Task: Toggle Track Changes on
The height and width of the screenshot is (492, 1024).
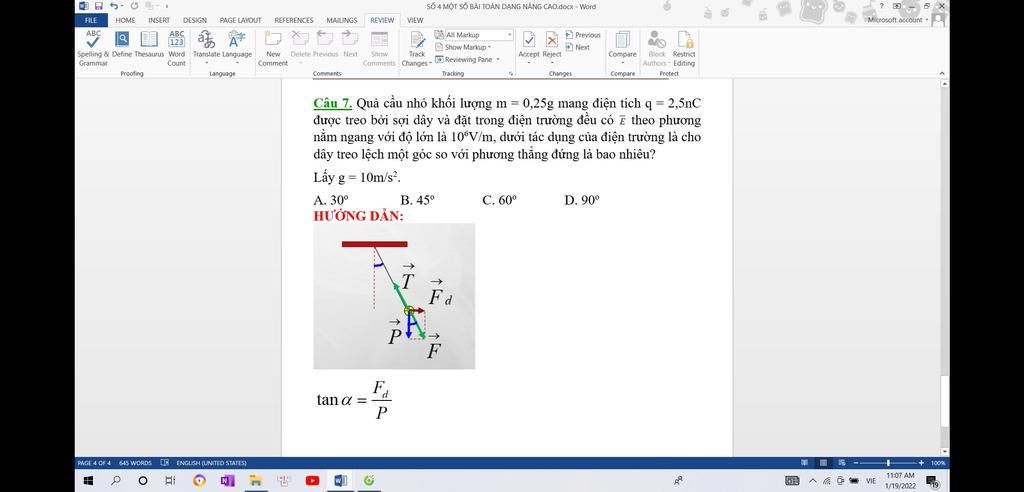Action: 417,48
